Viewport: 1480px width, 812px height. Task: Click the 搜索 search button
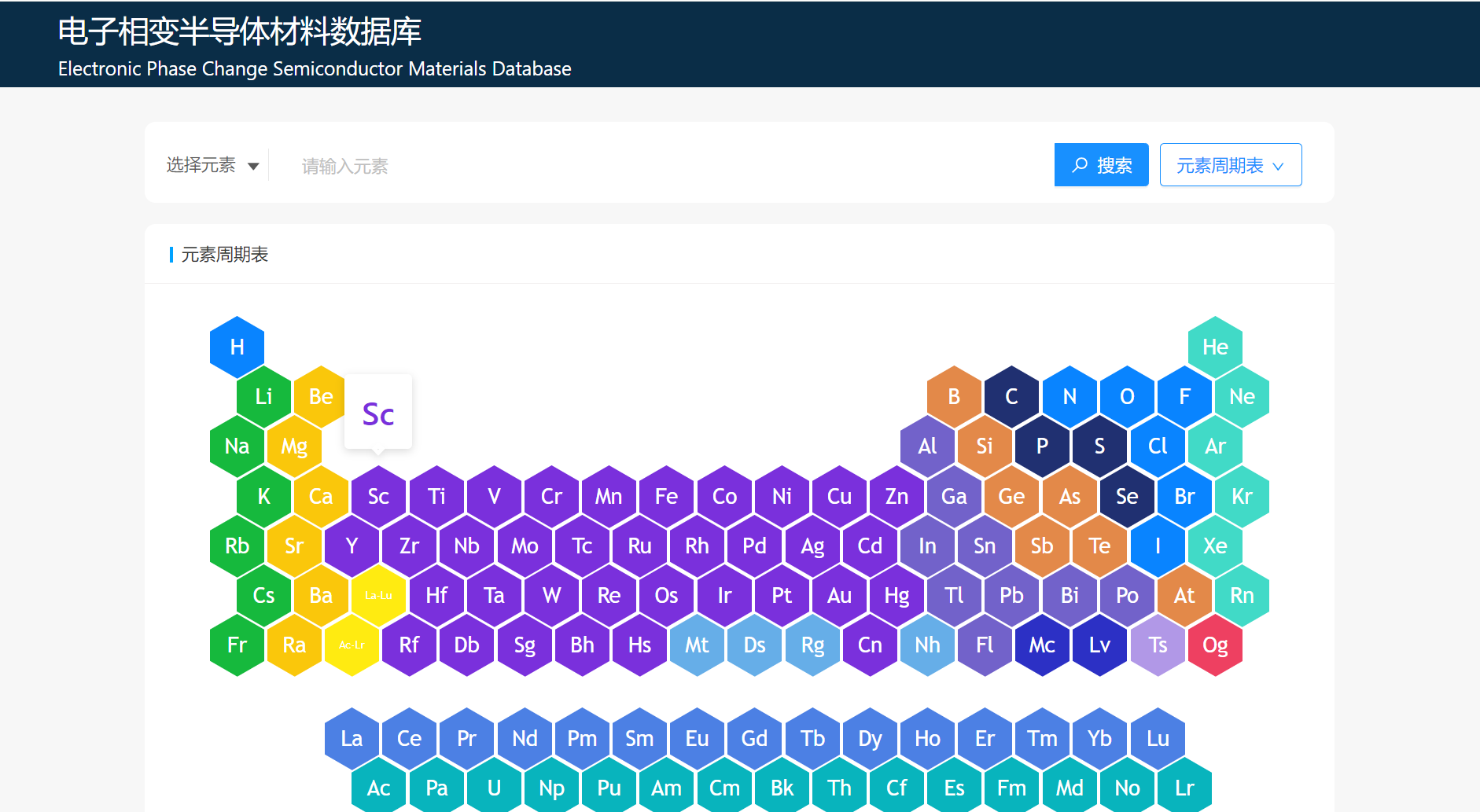point(1101,165)
